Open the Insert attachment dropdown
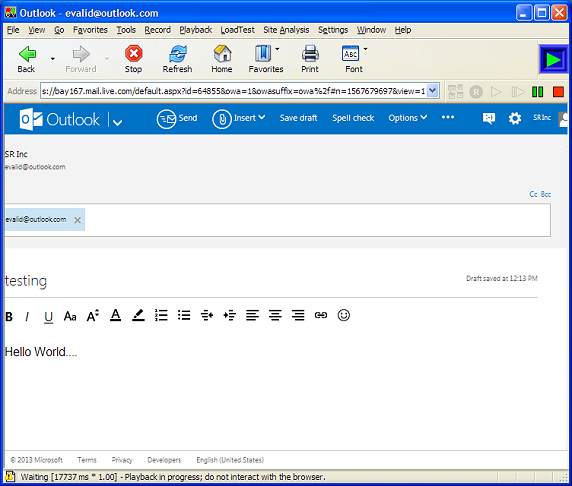 click(x=239, y=119)
